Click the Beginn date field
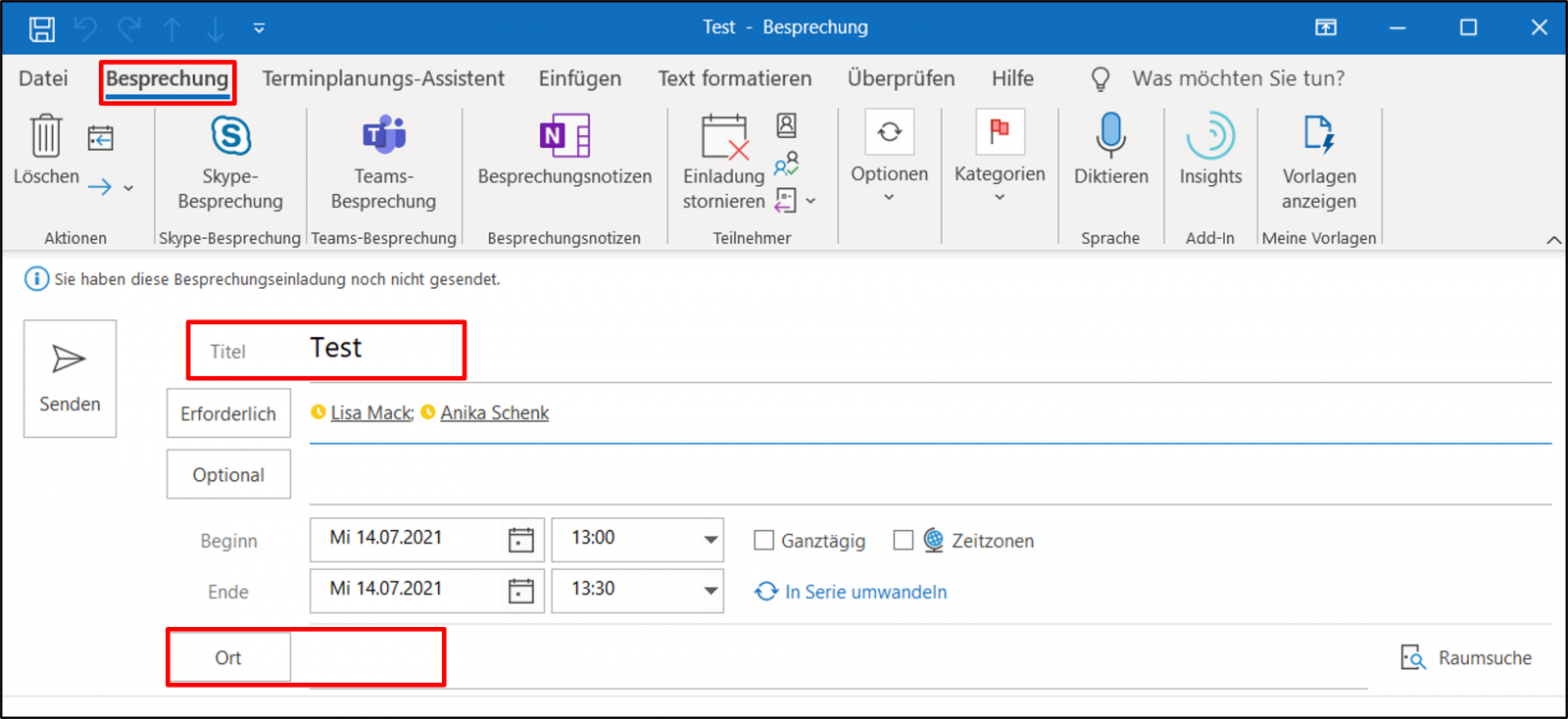This screenshot has height=719, width=1568. (408, 540)
